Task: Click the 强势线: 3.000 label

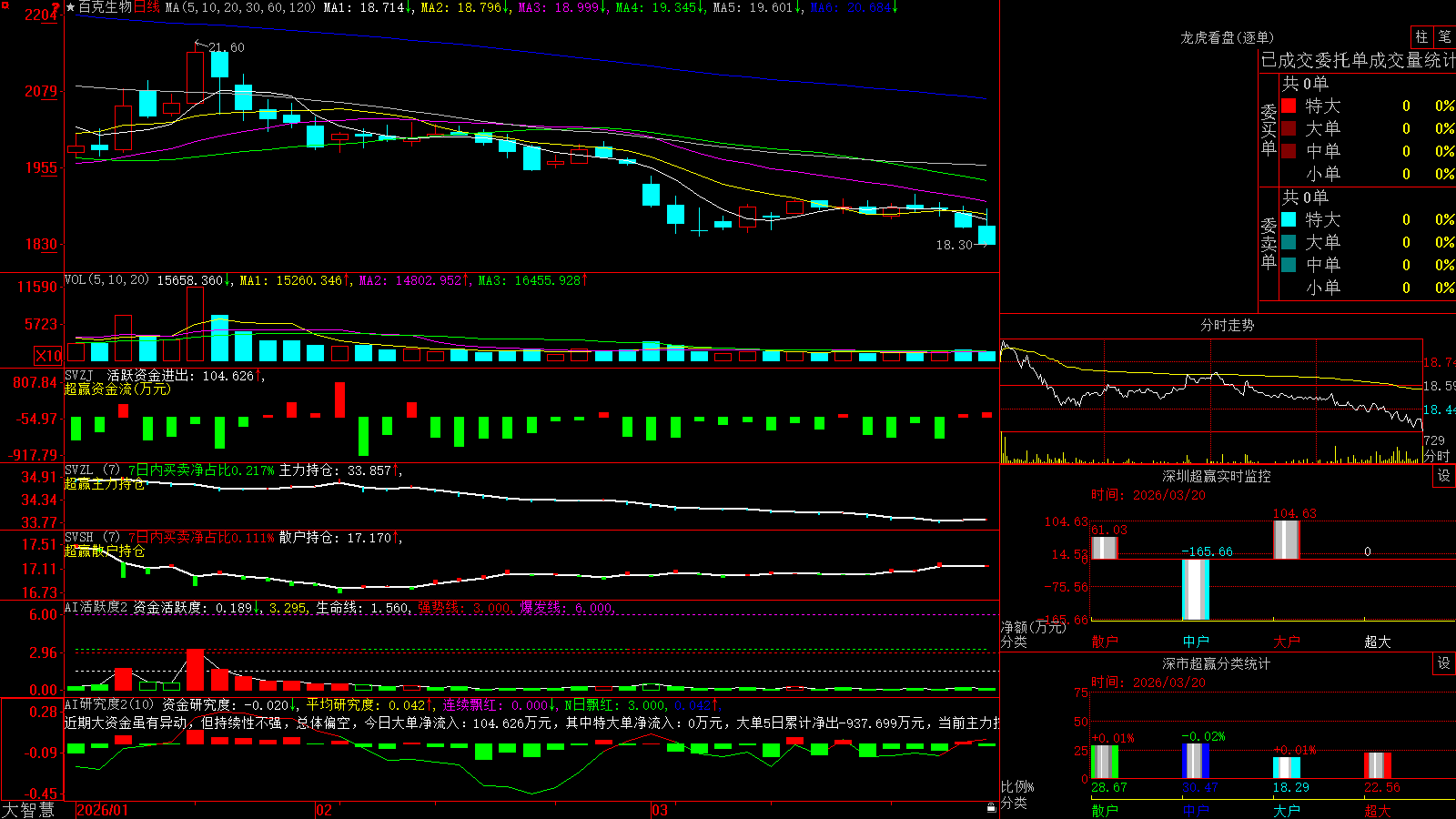Action: click(x=464, y=608)
